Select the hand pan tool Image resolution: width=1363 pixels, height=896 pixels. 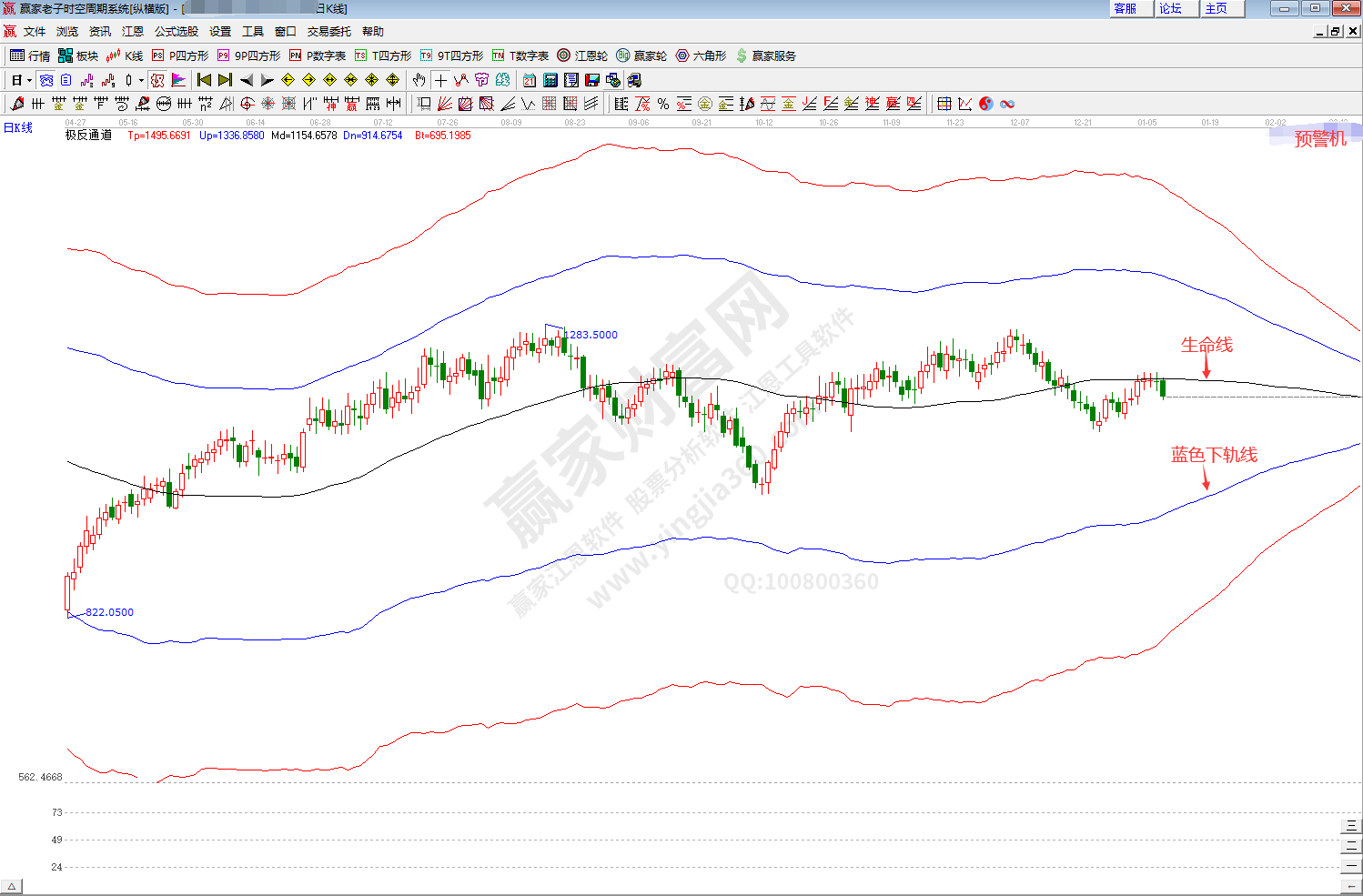tap(419, 80)
